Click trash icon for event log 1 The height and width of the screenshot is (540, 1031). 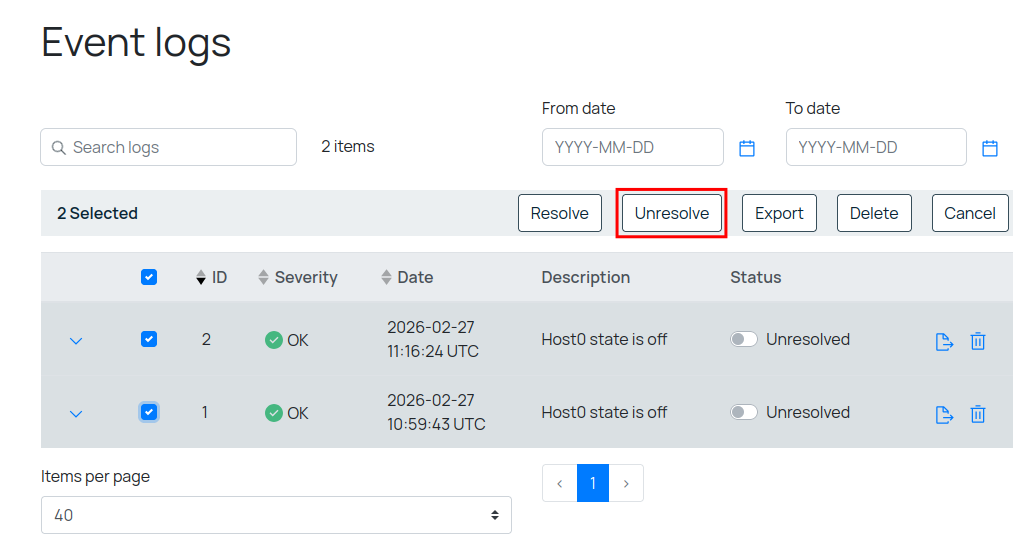[x=978, y=414]
